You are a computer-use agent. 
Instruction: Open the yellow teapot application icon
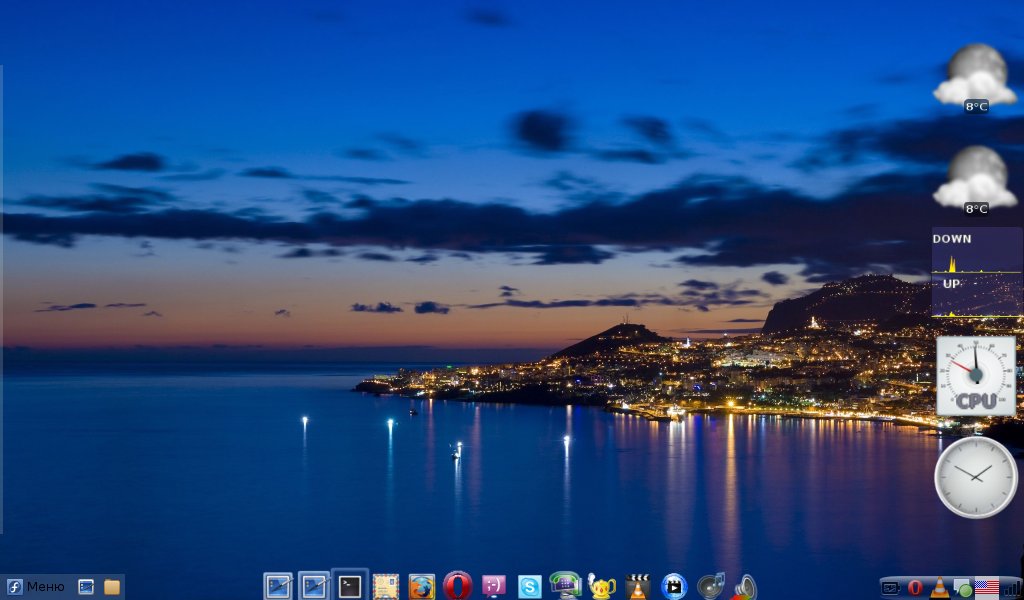point(602,586)
